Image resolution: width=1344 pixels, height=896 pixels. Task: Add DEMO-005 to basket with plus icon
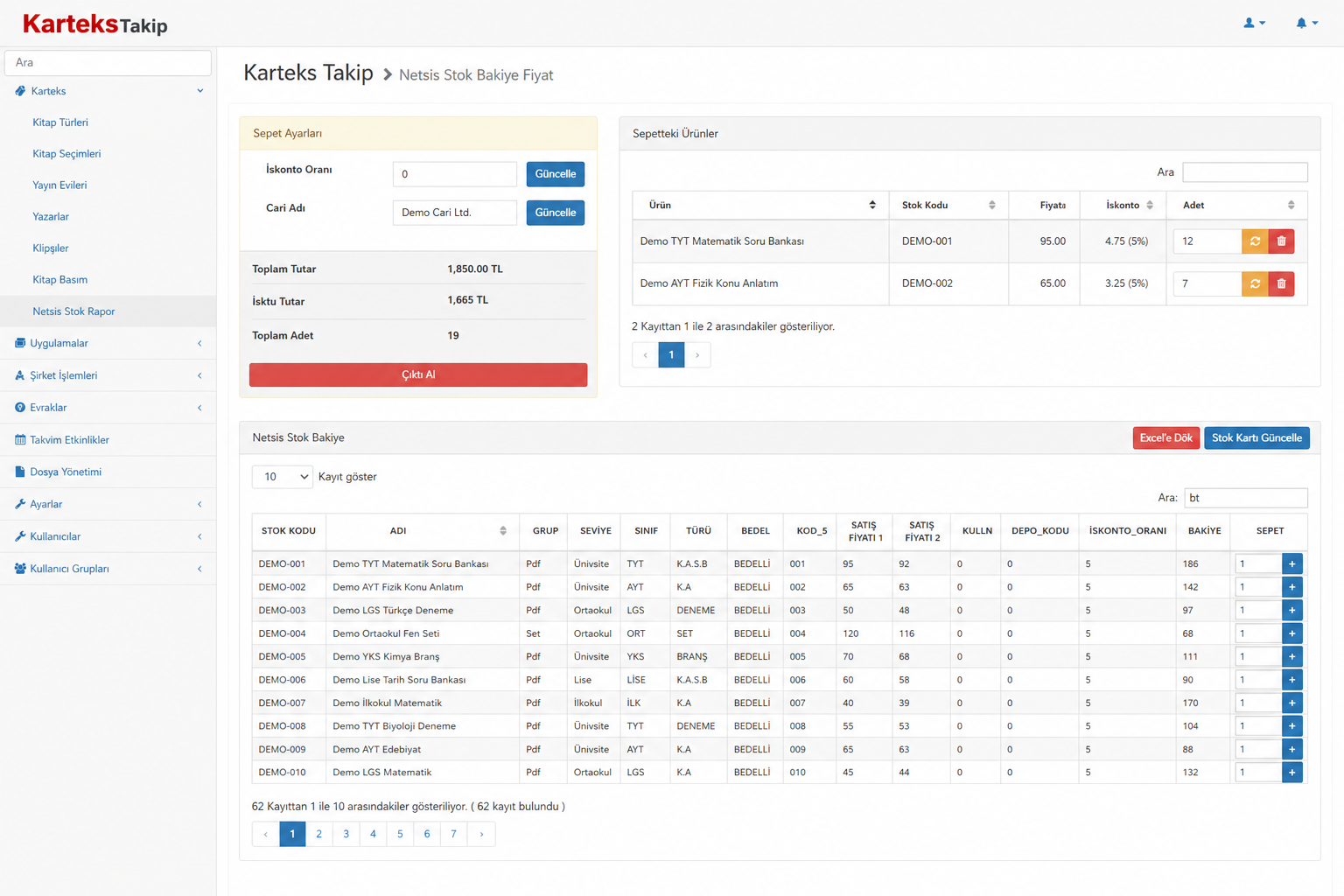[1291, 656]
